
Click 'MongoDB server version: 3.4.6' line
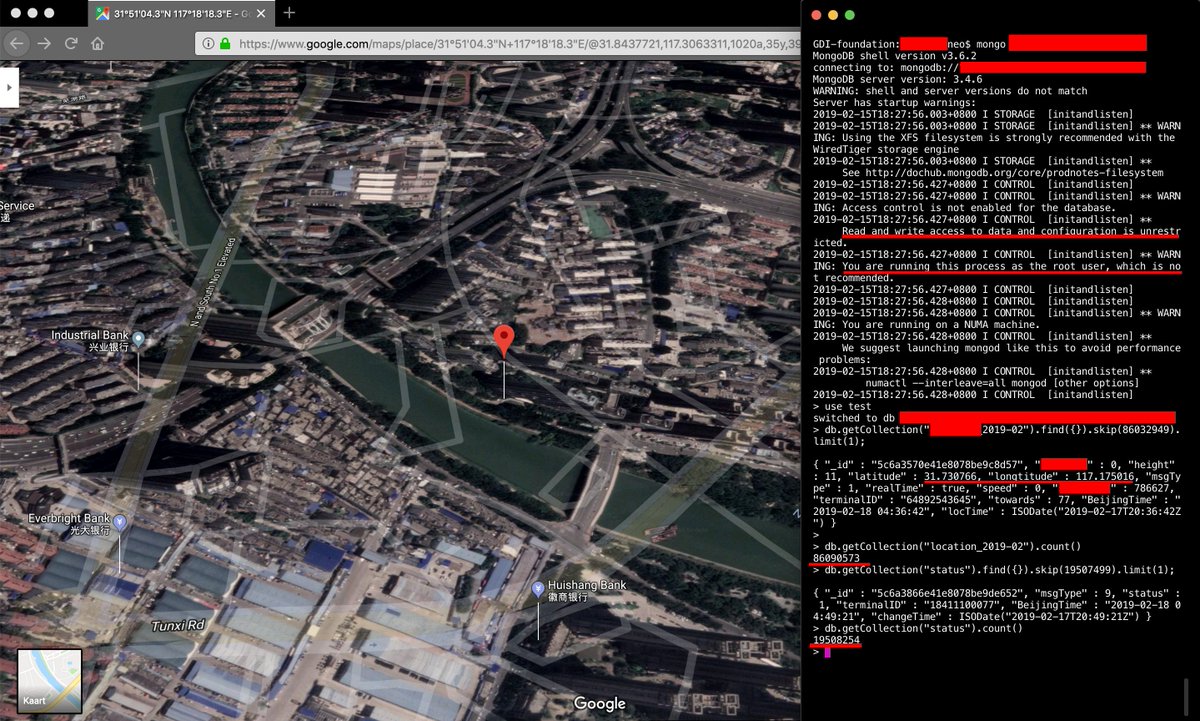click(x=897, y=79)
